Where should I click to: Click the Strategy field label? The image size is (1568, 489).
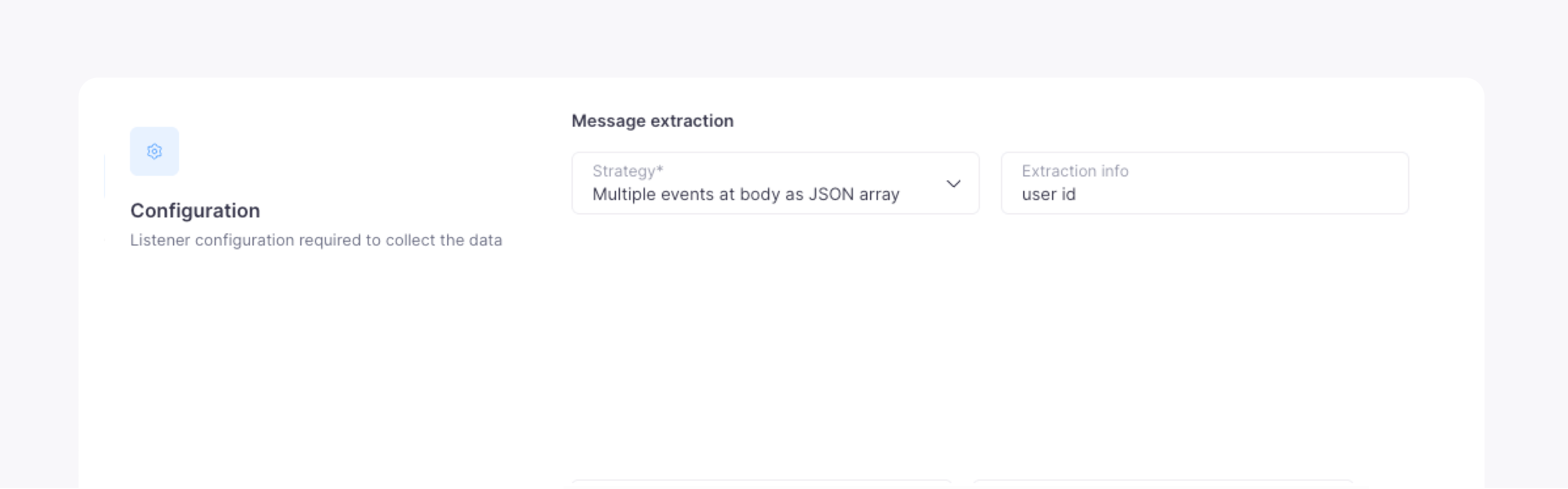tap(623, 171)
